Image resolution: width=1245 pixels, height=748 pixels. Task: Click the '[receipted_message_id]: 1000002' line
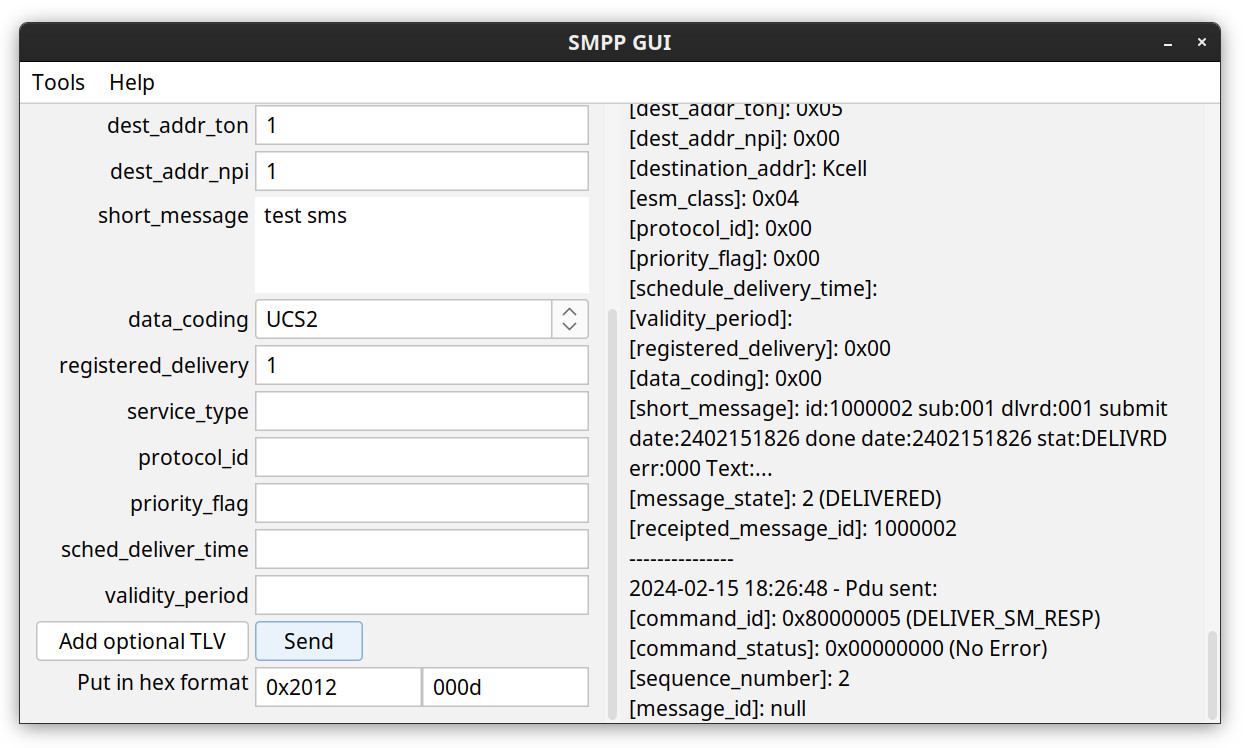pos(793,528)
